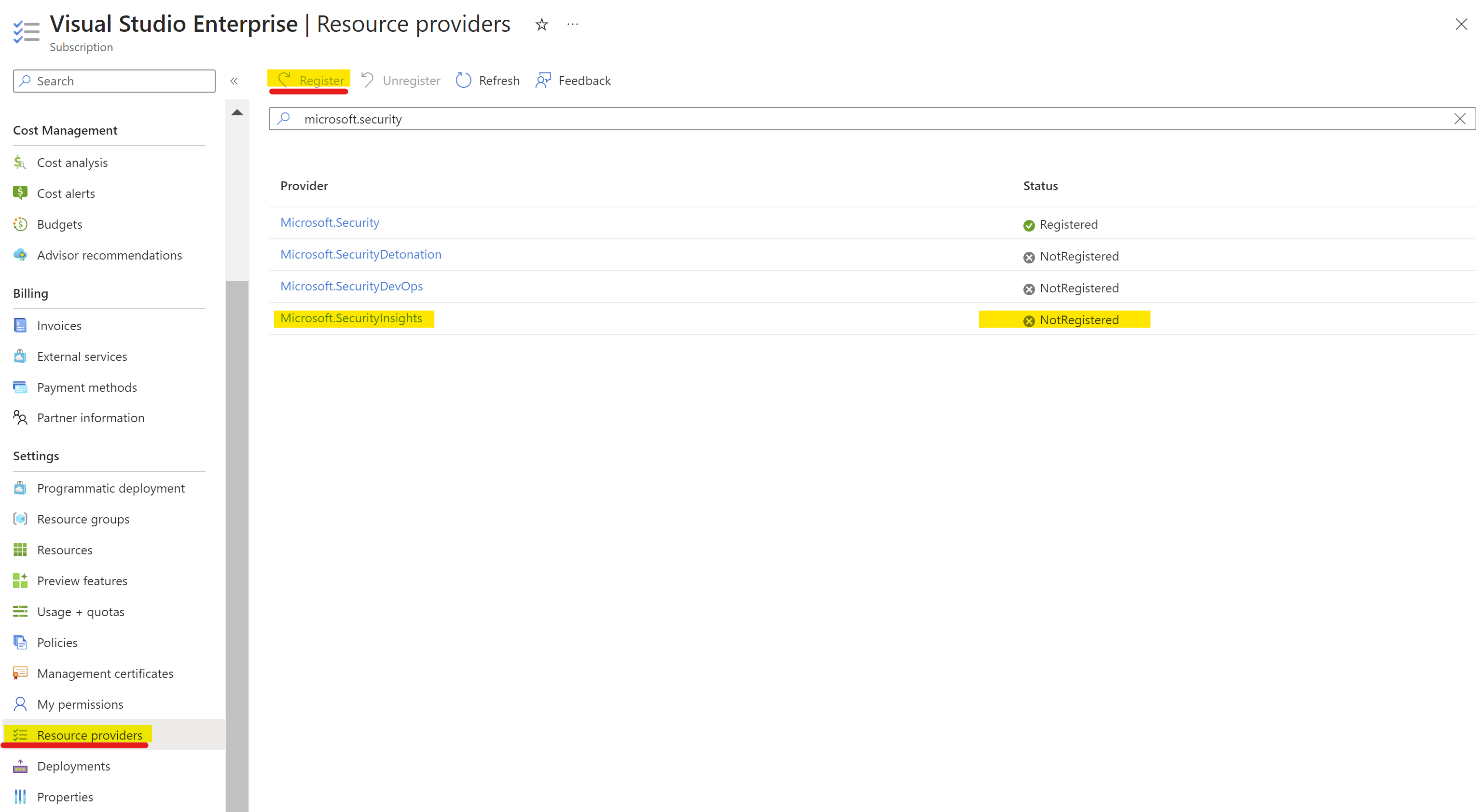
Task: Click the My permissions person icon
Action: coord(20,704)
